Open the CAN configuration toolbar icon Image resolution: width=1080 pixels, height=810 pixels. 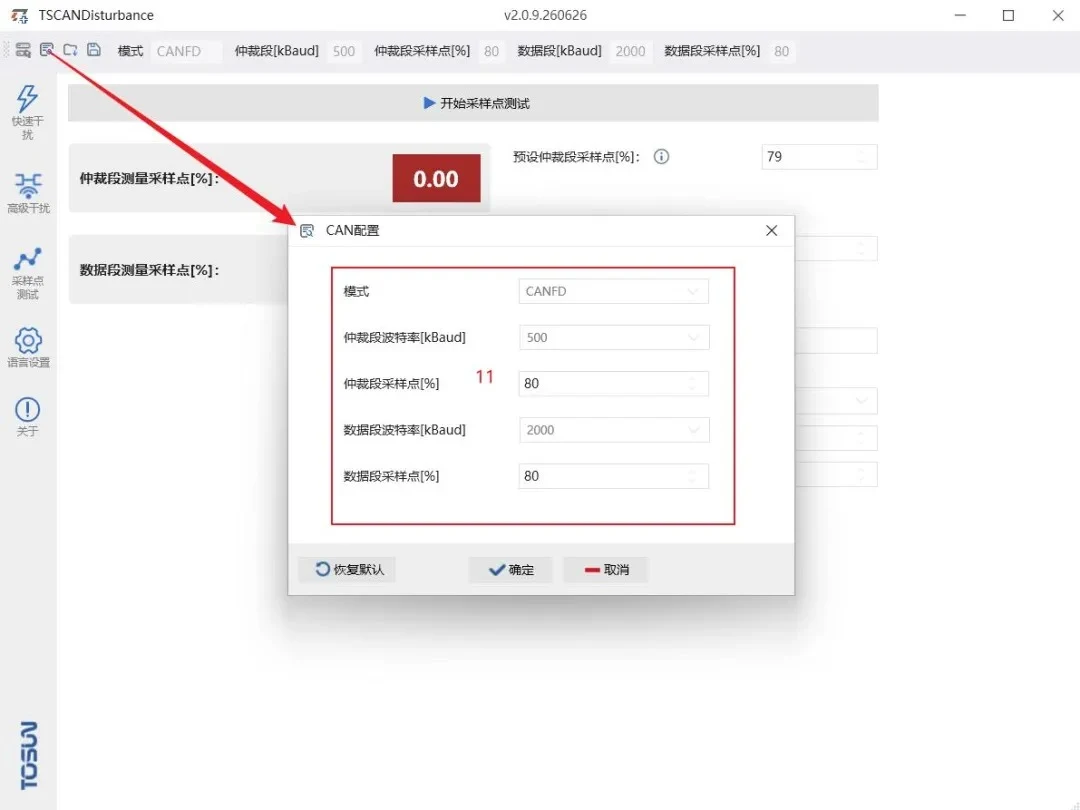pyautogui.click(x=46, y=50)
